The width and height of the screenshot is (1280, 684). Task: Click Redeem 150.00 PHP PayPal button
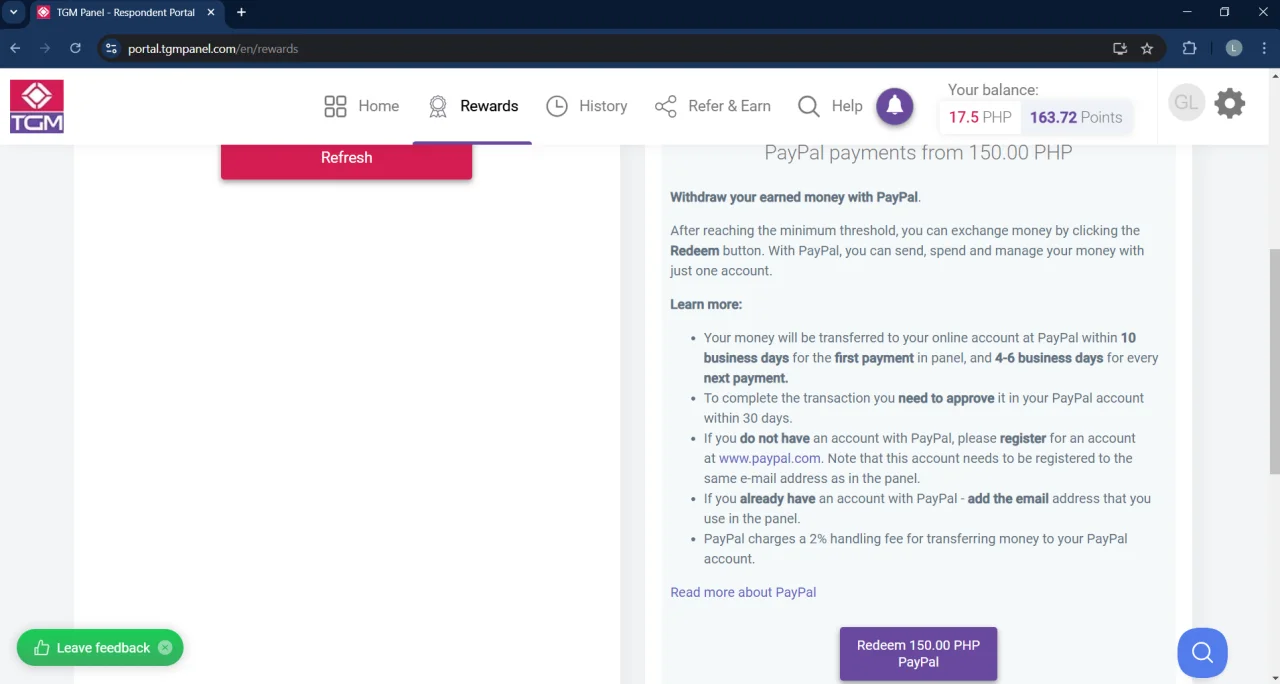[x=918, y=654]
